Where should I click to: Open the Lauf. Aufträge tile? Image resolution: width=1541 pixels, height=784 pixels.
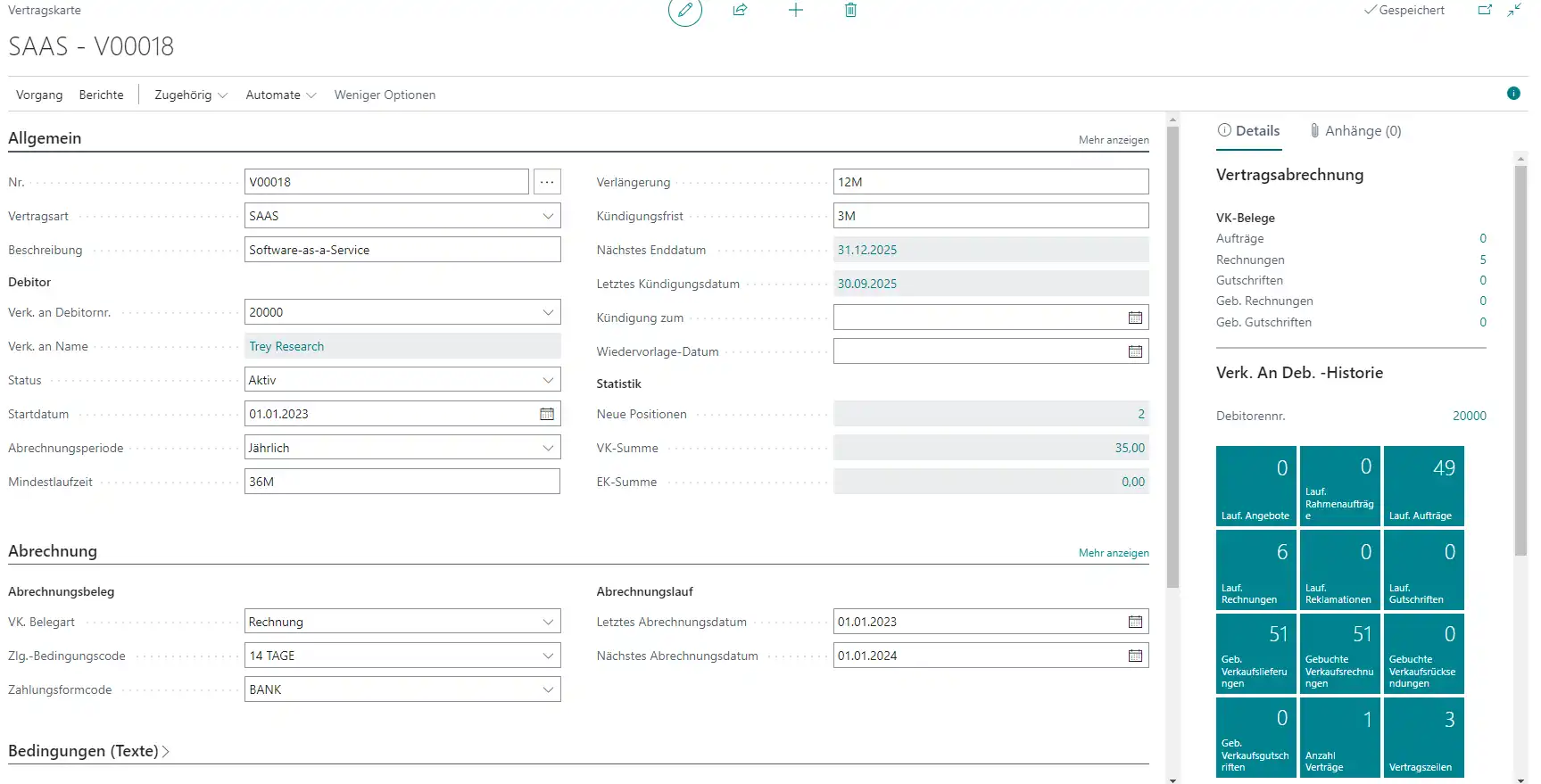(x=1423, y=486)
